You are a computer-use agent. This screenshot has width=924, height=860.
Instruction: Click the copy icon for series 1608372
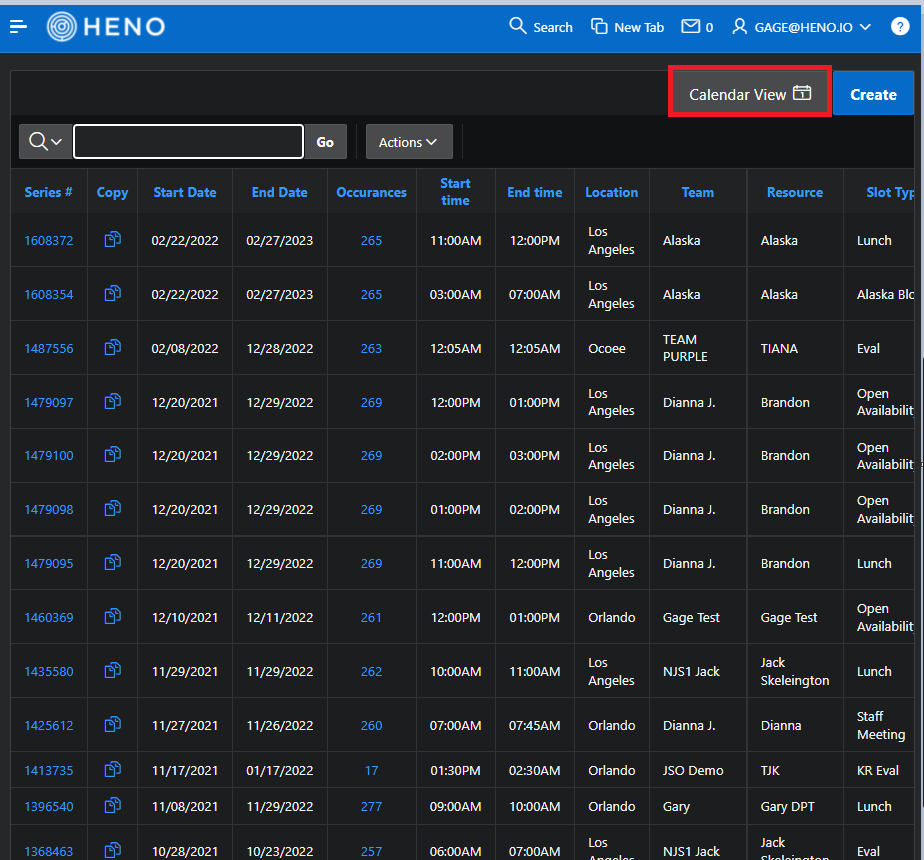[112, 240]
